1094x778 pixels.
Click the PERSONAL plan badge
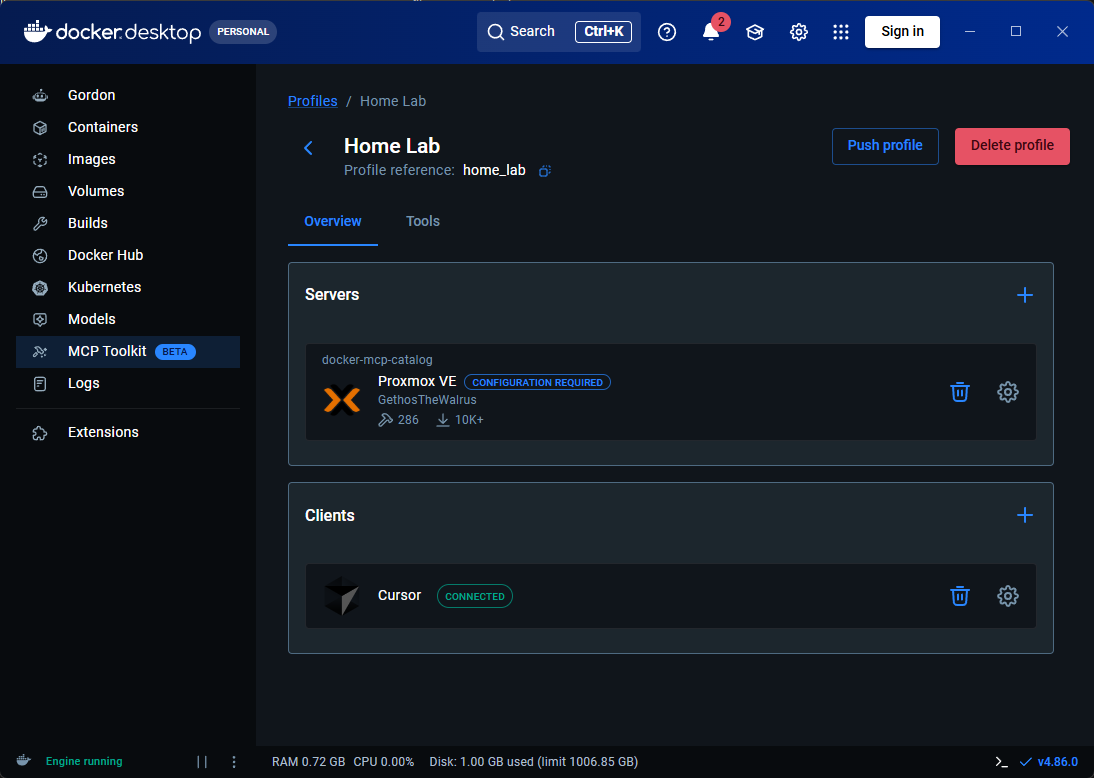(243, 31)
